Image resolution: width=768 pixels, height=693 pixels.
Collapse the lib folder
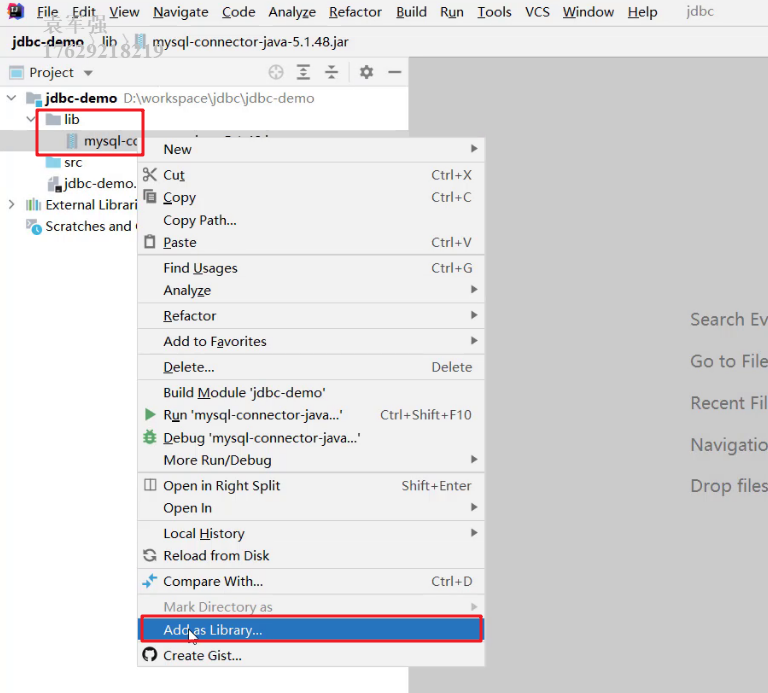click(x=31, y=120)
